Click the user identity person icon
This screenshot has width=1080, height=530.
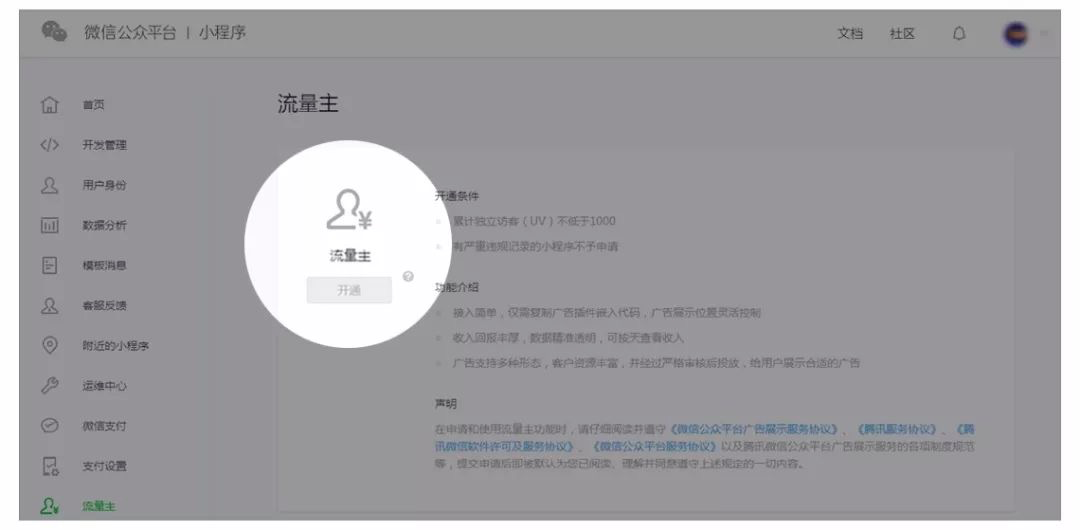pyautogui.click(x=50, y=185)
